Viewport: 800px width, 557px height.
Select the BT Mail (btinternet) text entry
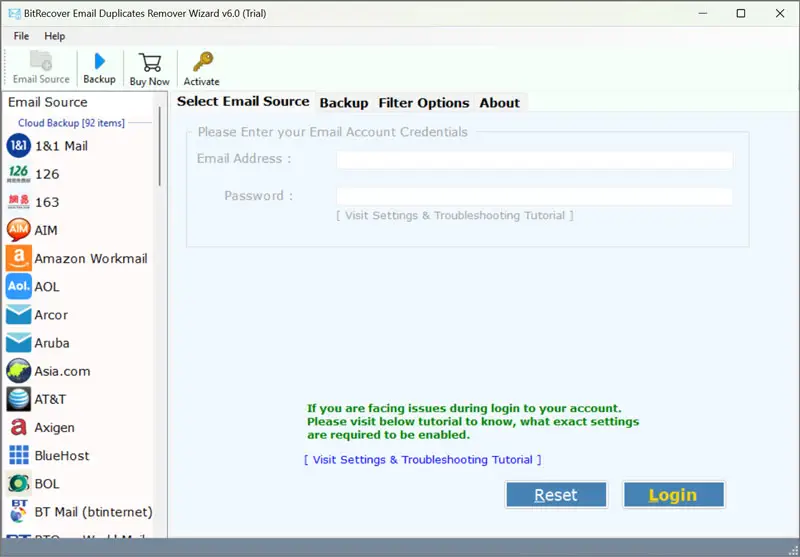click(x=93, y=512)
